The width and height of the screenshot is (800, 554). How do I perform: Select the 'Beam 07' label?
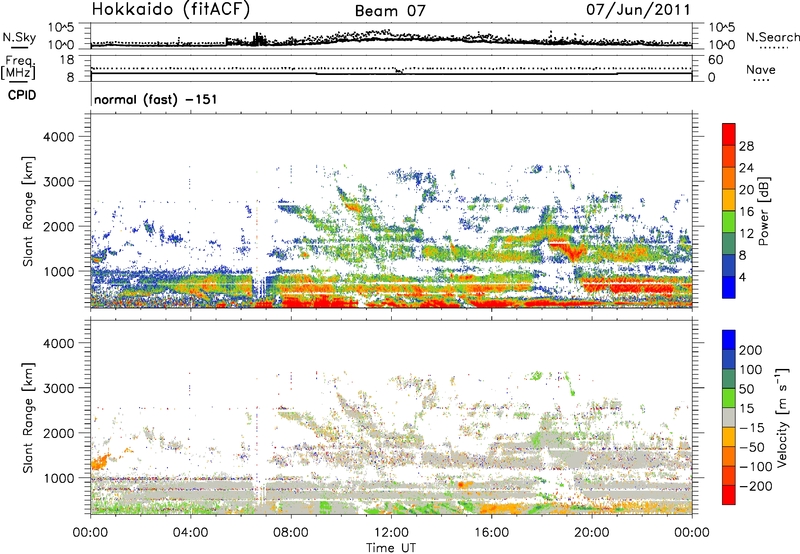tap(390, 11)
